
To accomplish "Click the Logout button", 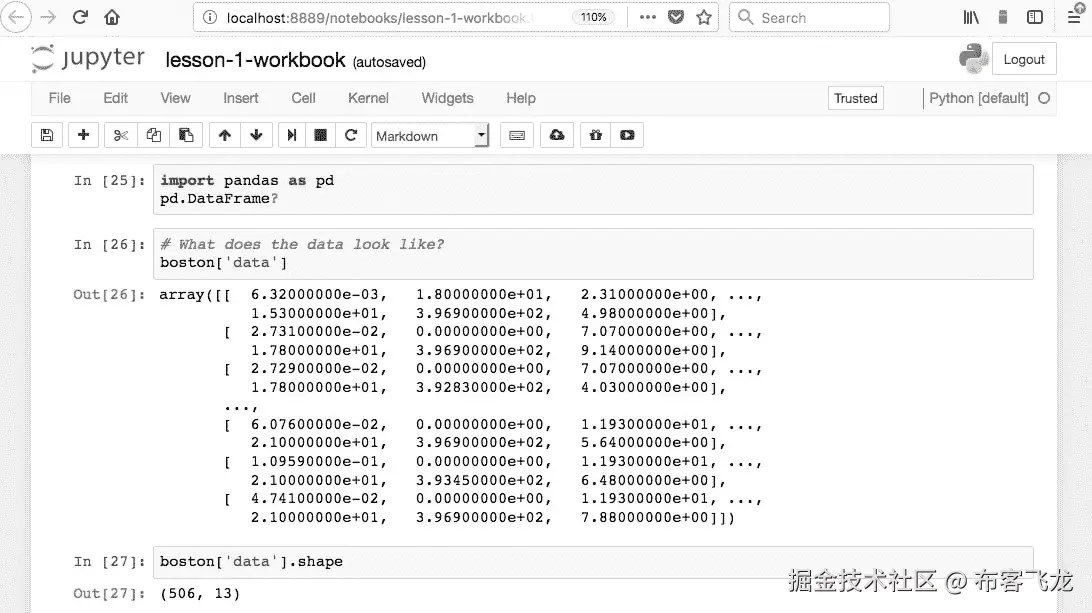I will 1023,59.
